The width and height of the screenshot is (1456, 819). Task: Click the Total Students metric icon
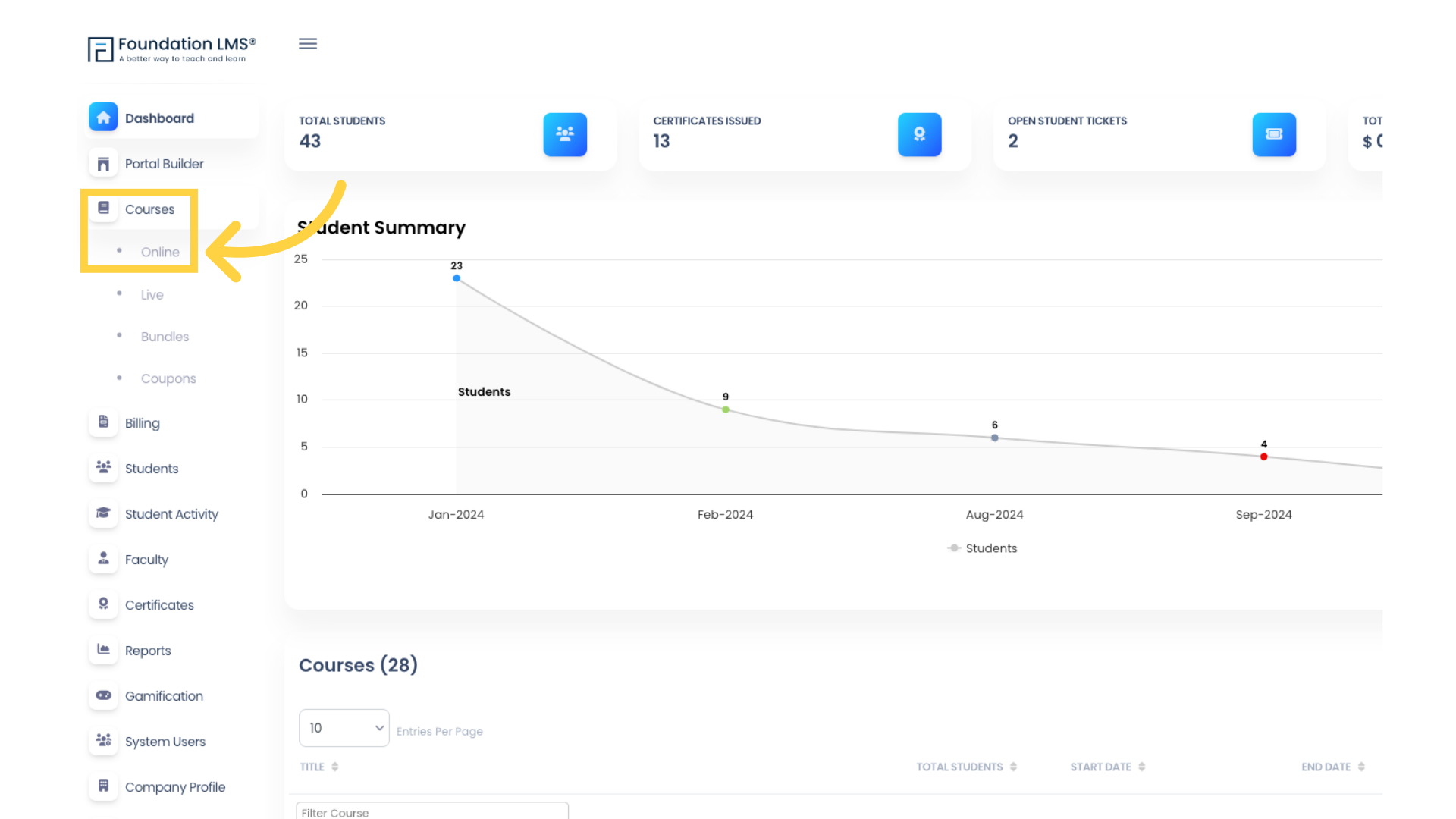(x=565, y=133)
